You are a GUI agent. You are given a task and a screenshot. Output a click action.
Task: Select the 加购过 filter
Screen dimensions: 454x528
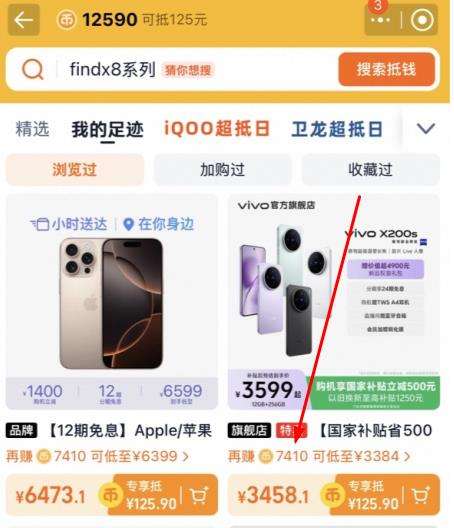tap(222, 169)
